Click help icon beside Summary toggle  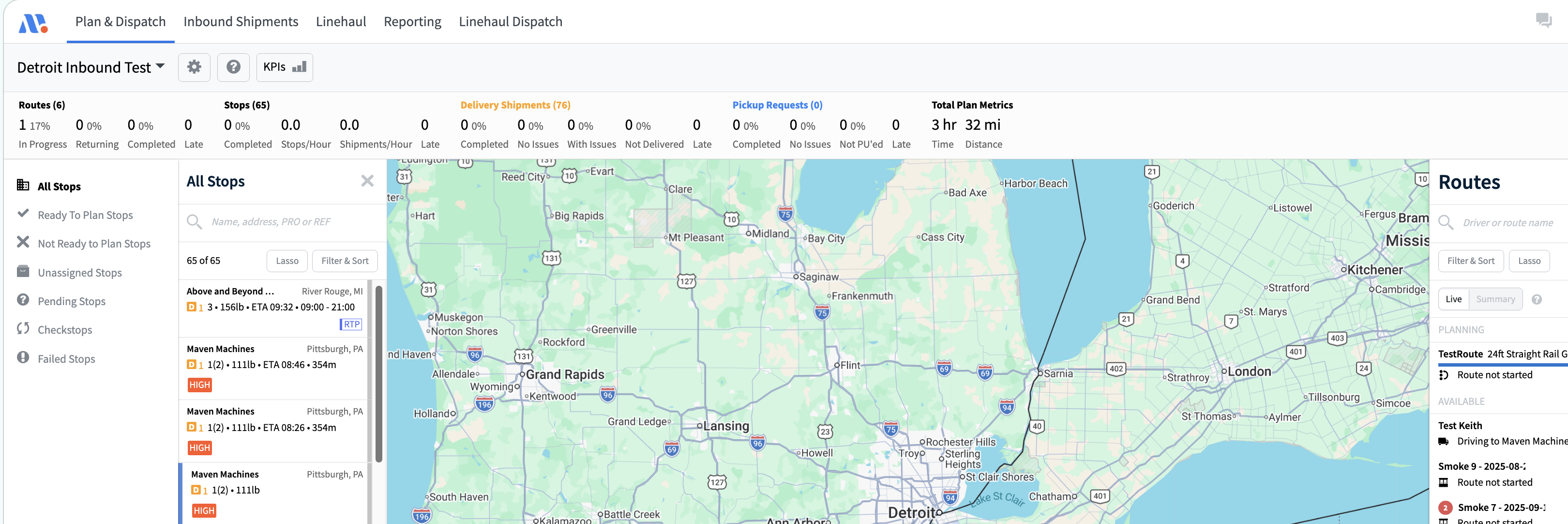coord(1537,299)
